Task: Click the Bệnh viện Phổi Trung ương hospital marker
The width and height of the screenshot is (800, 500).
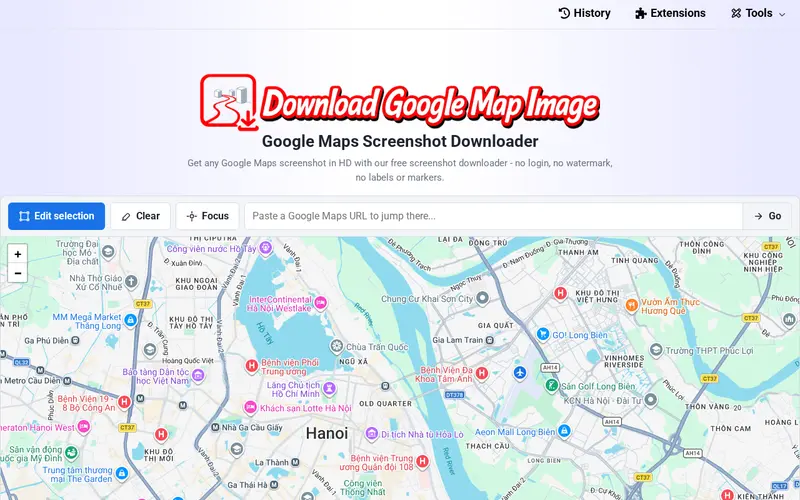Action: tap(252, 365)
